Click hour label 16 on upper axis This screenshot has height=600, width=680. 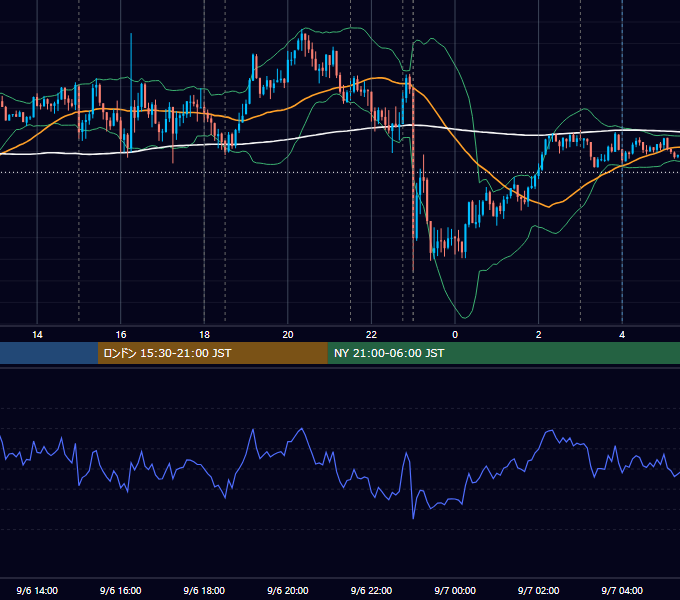[x=121, y=335]
